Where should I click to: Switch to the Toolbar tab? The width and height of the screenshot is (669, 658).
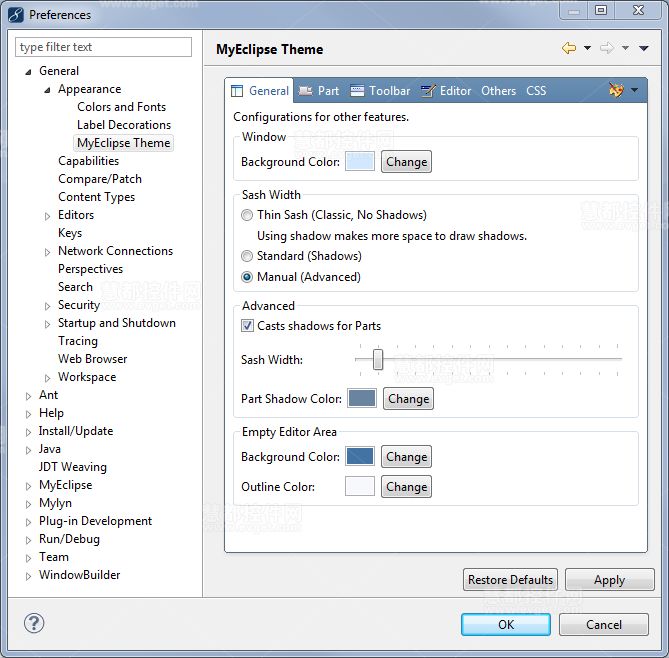tap(380, 90)
